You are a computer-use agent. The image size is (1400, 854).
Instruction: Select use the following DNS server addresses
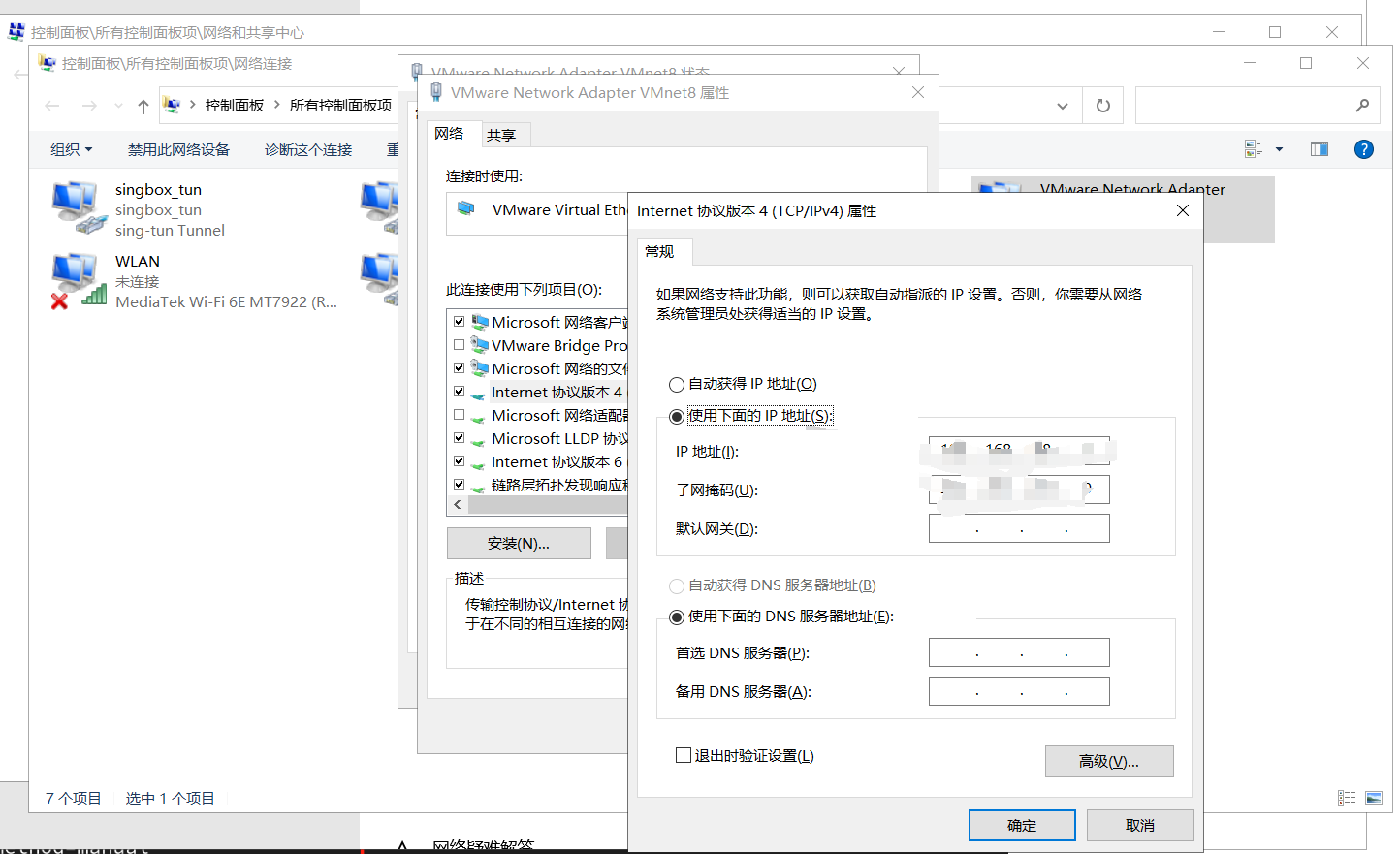[x=677, y=617]
